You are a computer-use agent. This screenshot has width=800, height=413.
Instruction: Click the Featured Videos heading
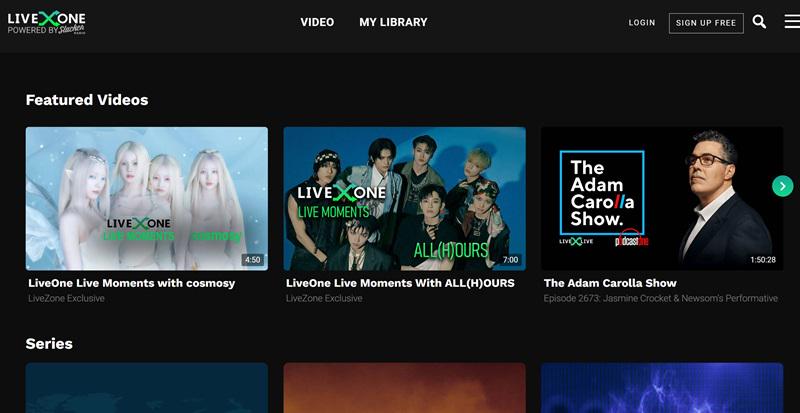click(87, 100)
